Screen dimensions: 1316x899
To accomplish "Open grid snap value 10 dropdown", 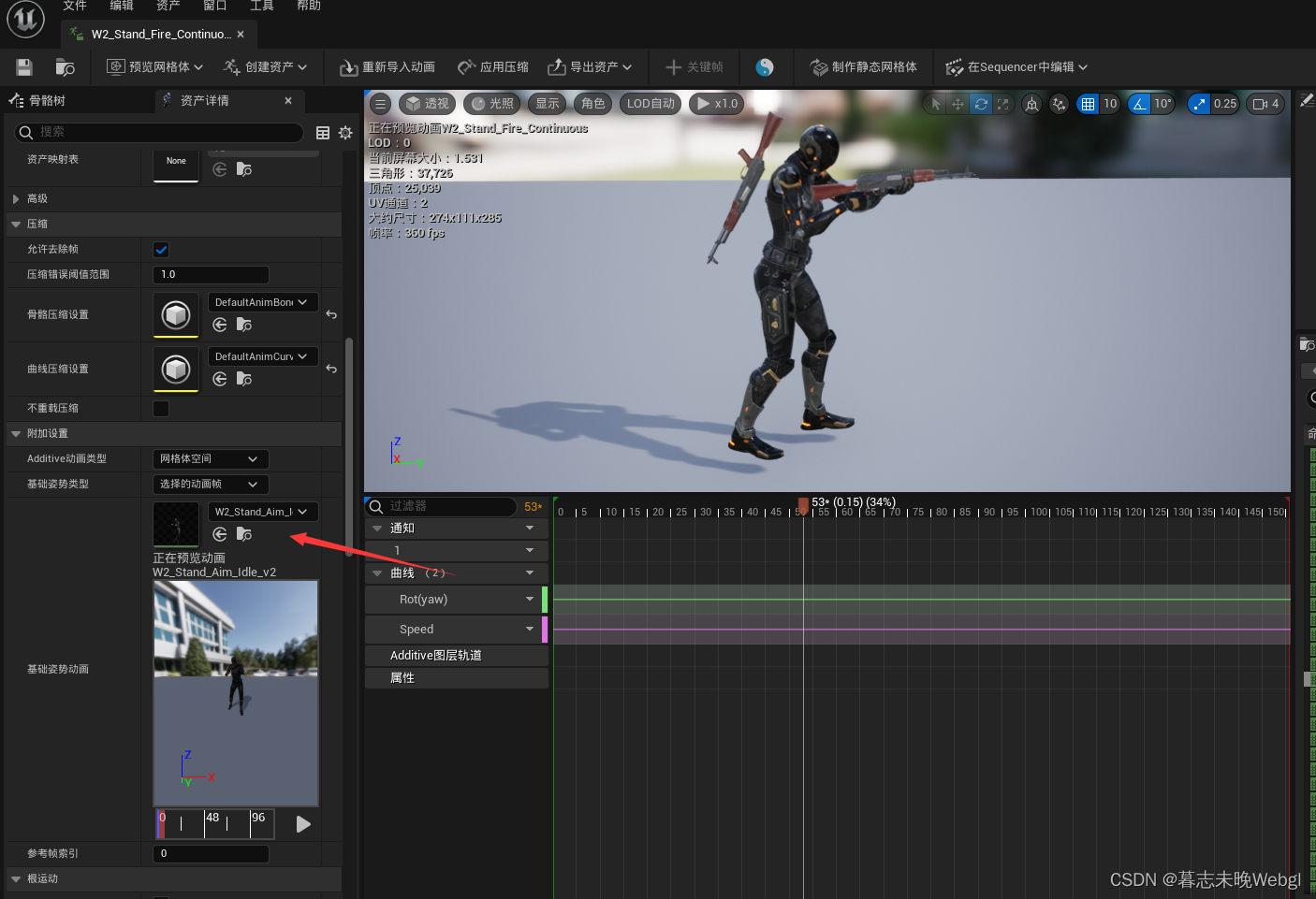I will [x=1110, y=104].
